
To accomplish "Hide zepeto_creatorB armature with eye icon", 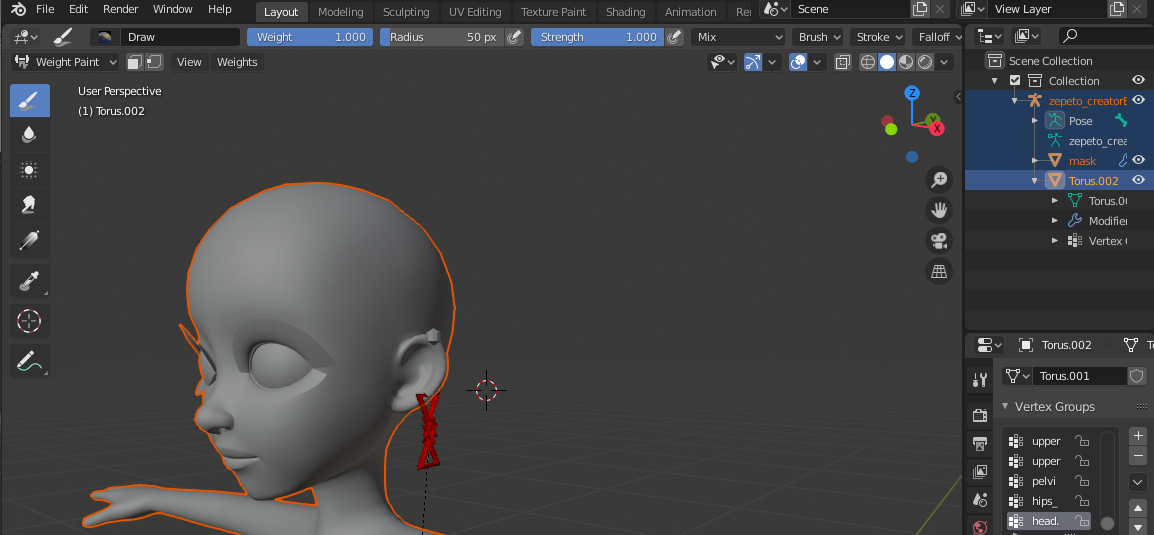I will click(x=1139, y=100).
